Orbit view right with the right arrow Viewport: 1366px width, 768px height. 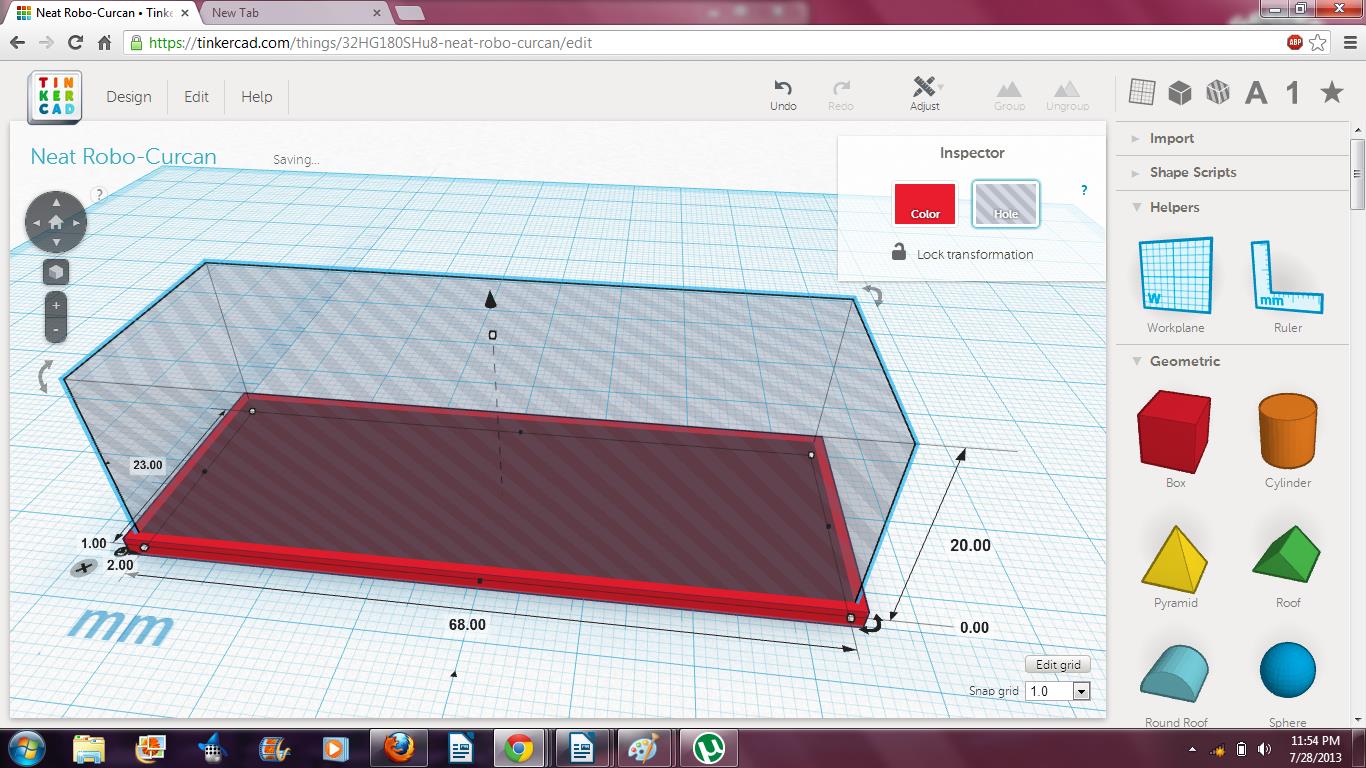[x=77, y=222]
